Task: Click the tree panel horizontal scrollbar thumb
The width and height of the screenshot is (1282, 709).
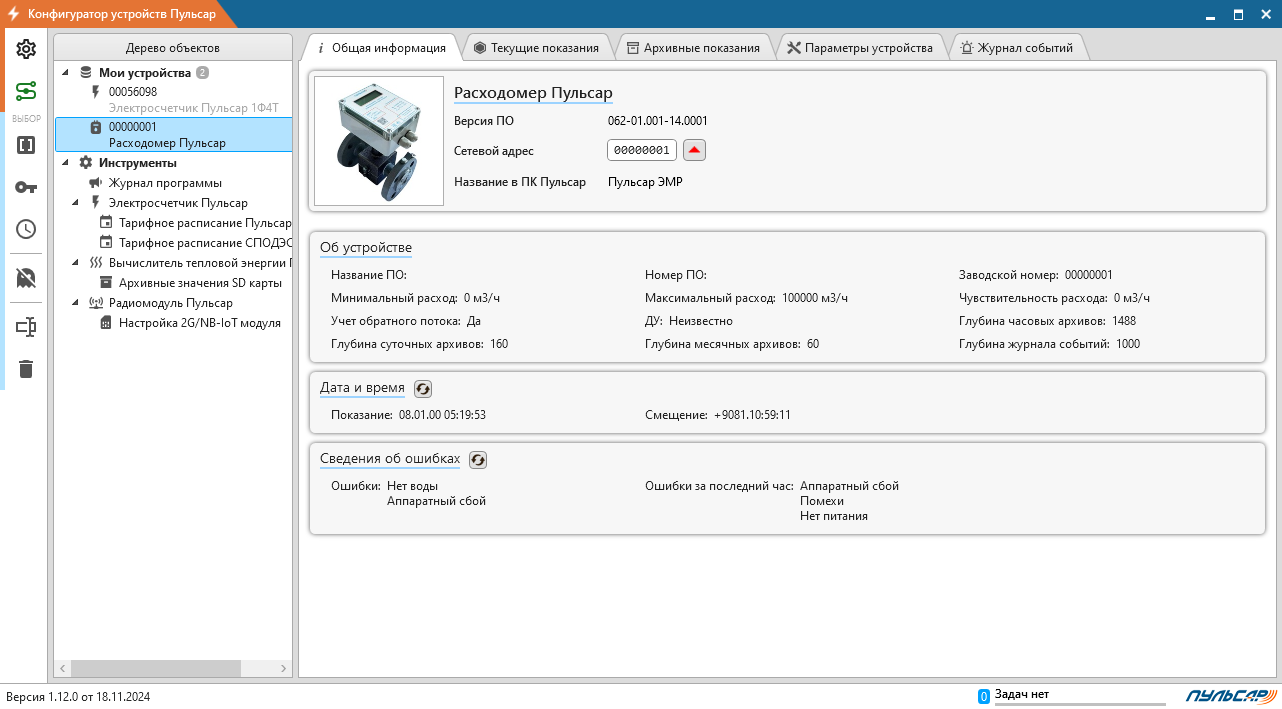Action: (156, 668)
